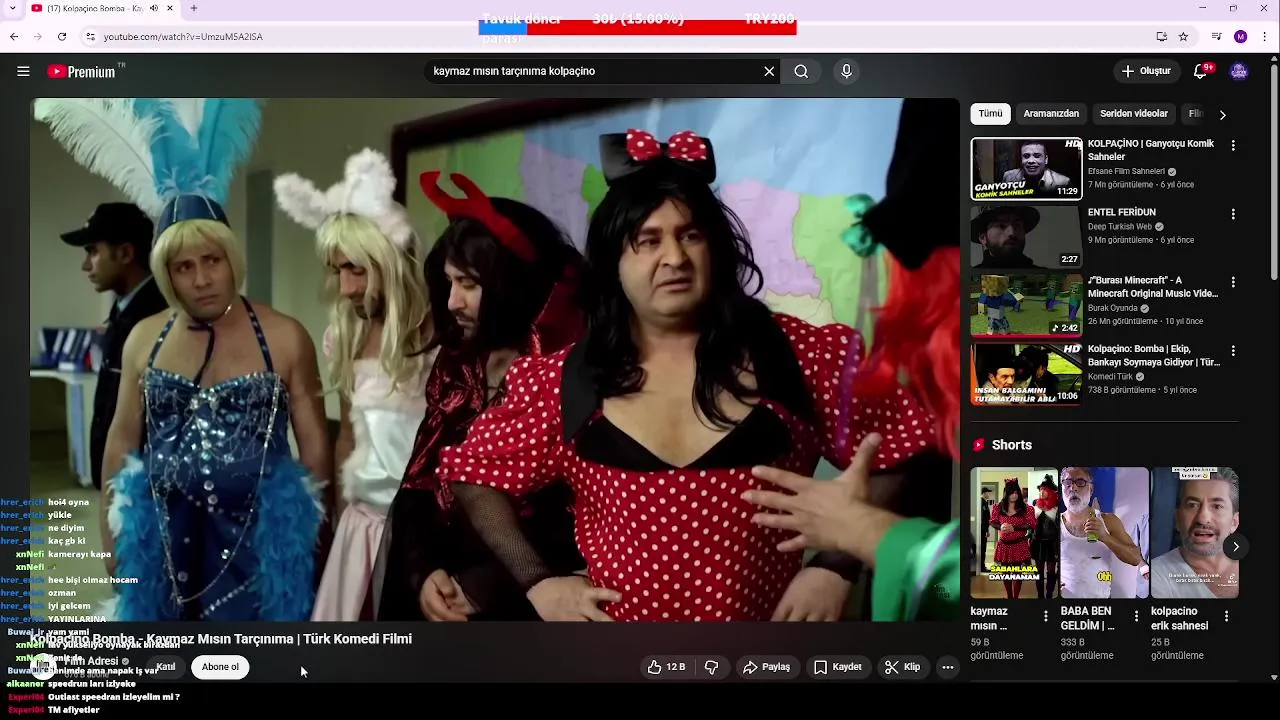The height and width of the screenshot is (720, 1280).
Task: Click the Komedi Türk channel name
Action: [x=1110, y=377]
